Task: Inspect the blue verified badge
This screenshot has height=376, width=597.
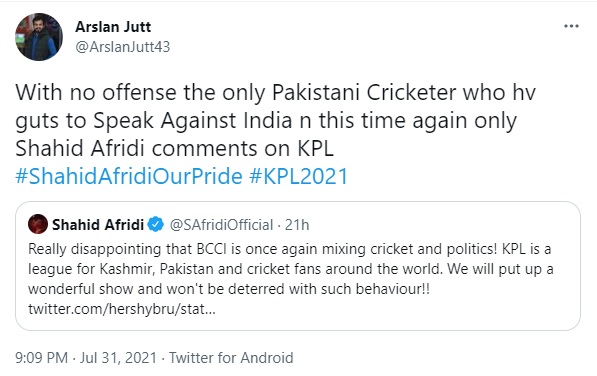Action: pyautogui.click(x=155, y=225)
